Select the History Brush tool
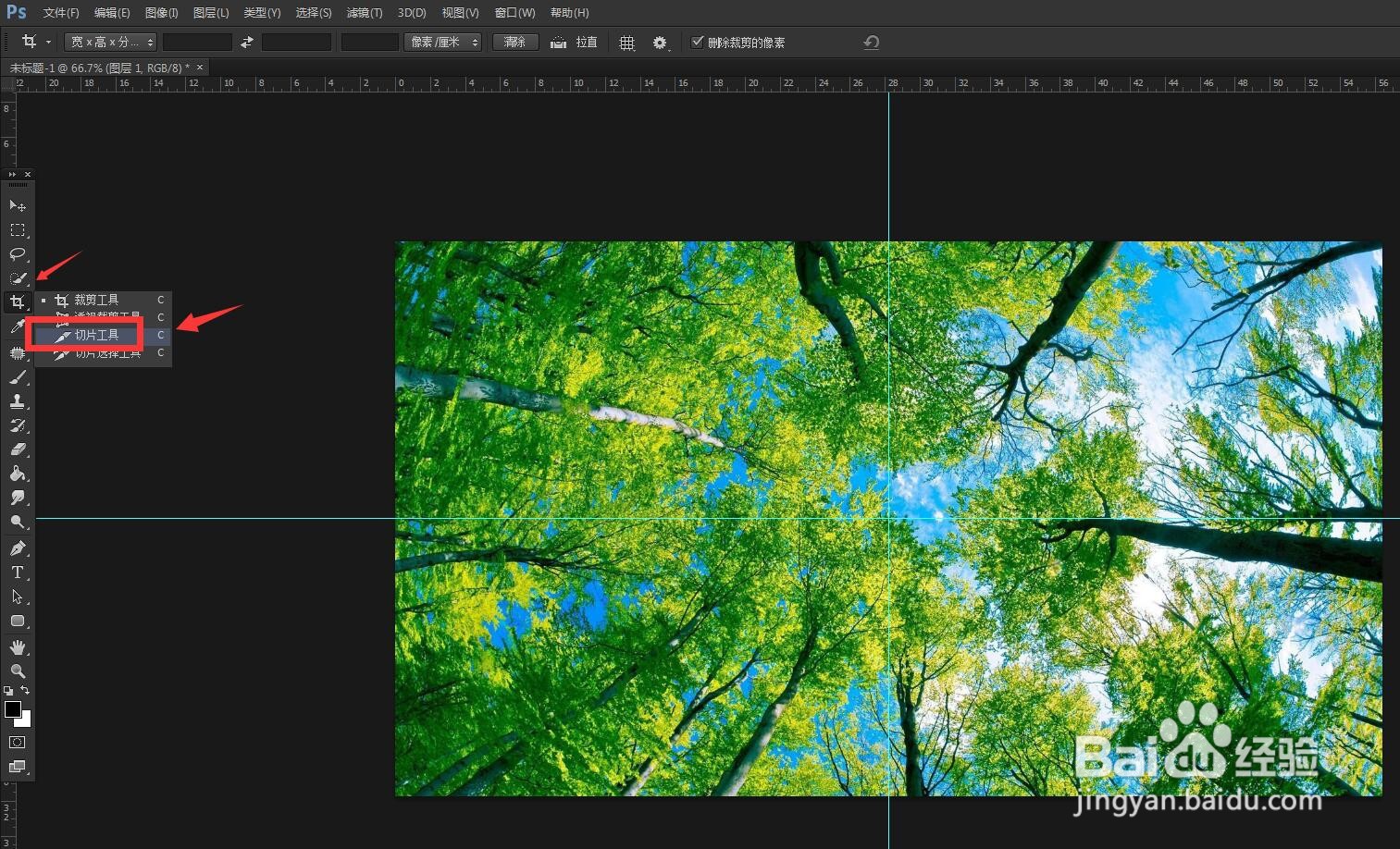This screenshot has width=1400, height=849. click(17, 424)
